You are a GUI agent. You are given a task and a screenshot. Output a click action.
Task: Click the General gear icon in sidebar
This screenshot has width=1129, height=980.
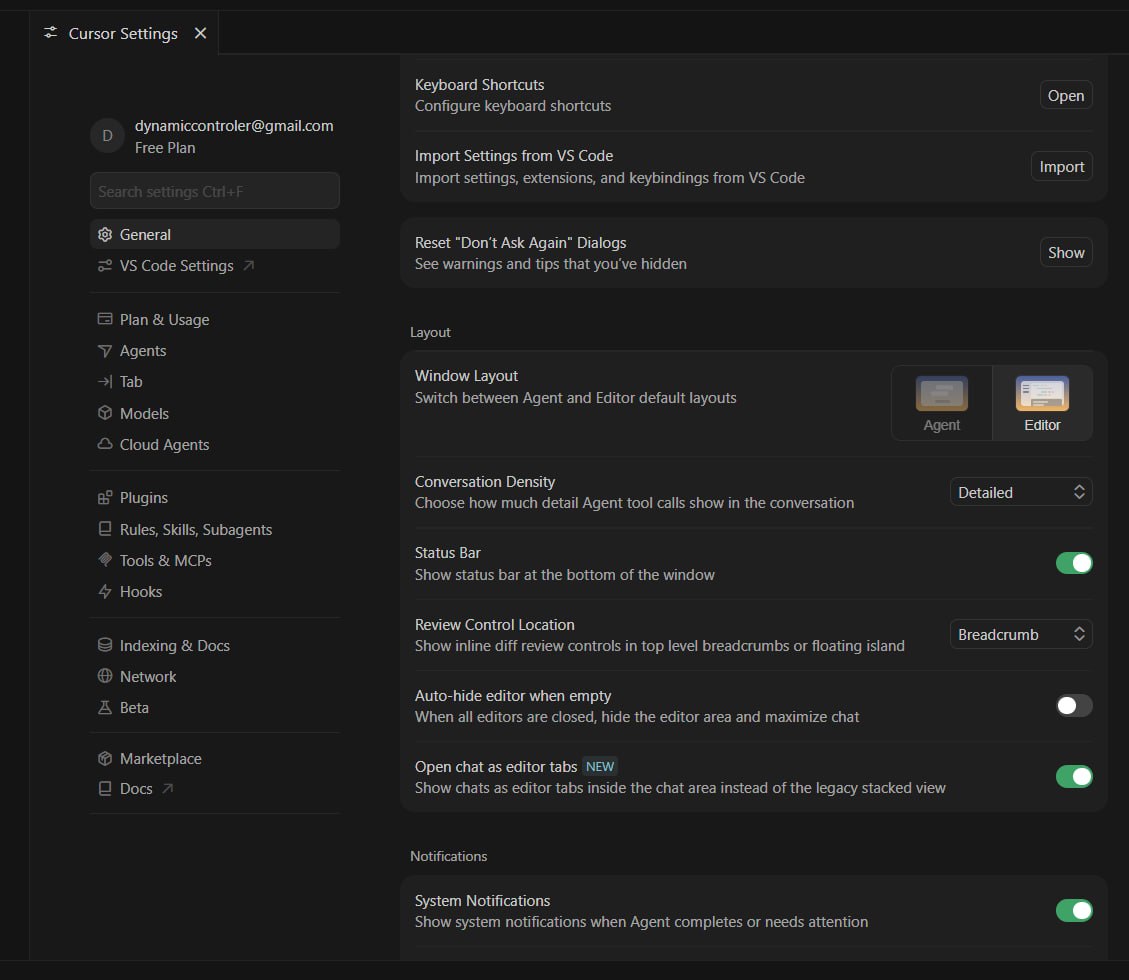pyautogui.click(x=105, y=235)
